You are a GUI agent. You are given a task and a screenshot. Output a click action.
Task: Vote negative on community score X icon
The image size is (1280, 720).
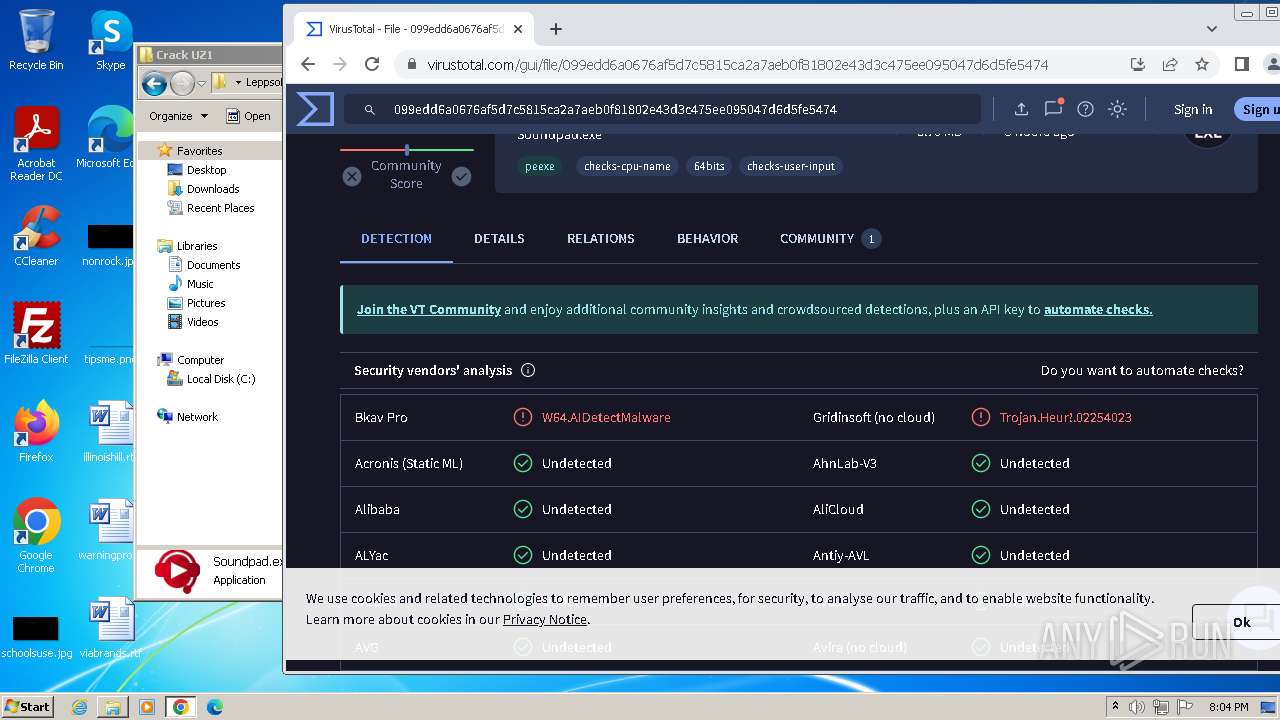[352, 176]
